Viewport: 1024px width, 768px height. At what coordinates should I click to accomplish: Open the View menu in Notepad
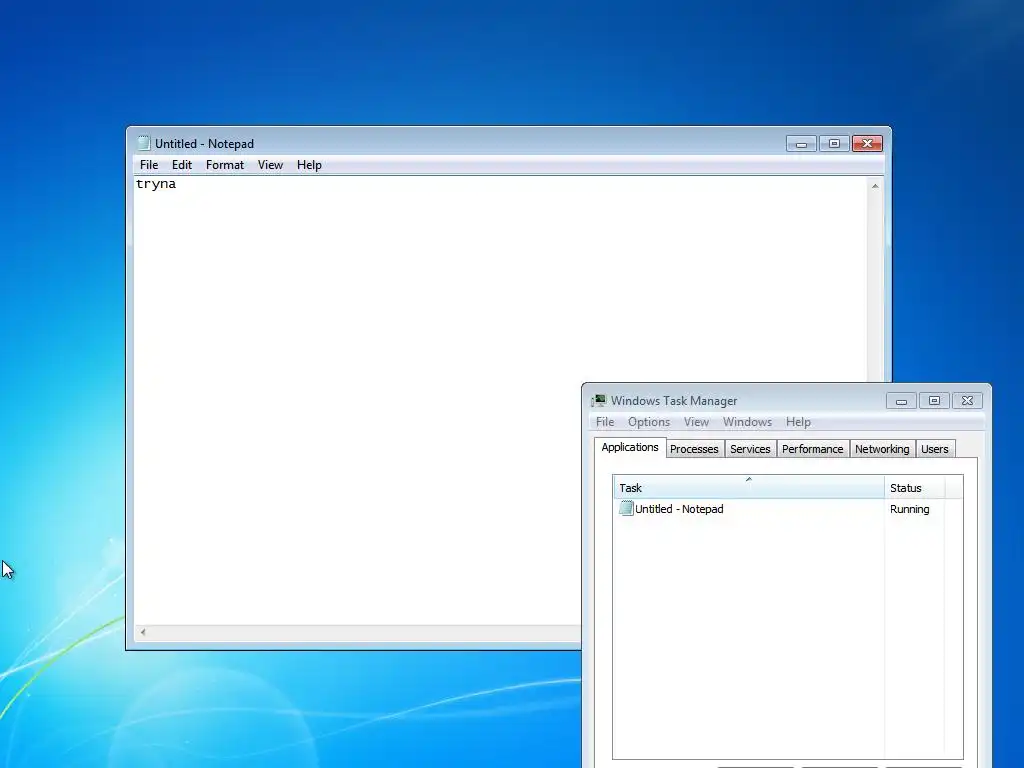coord(270,165)
